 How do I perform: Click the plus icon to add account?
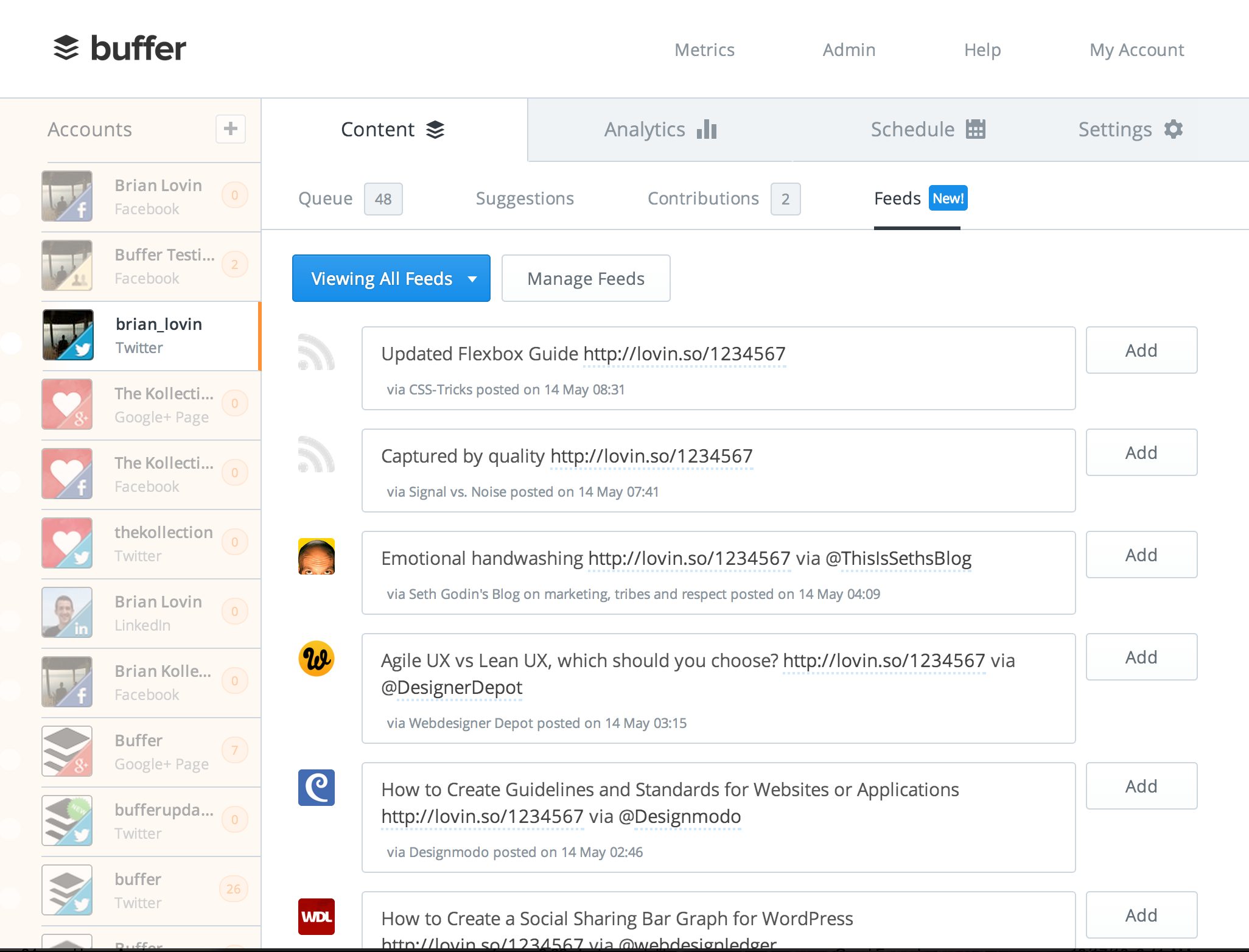pyautogui.click(x=230, y=129)
